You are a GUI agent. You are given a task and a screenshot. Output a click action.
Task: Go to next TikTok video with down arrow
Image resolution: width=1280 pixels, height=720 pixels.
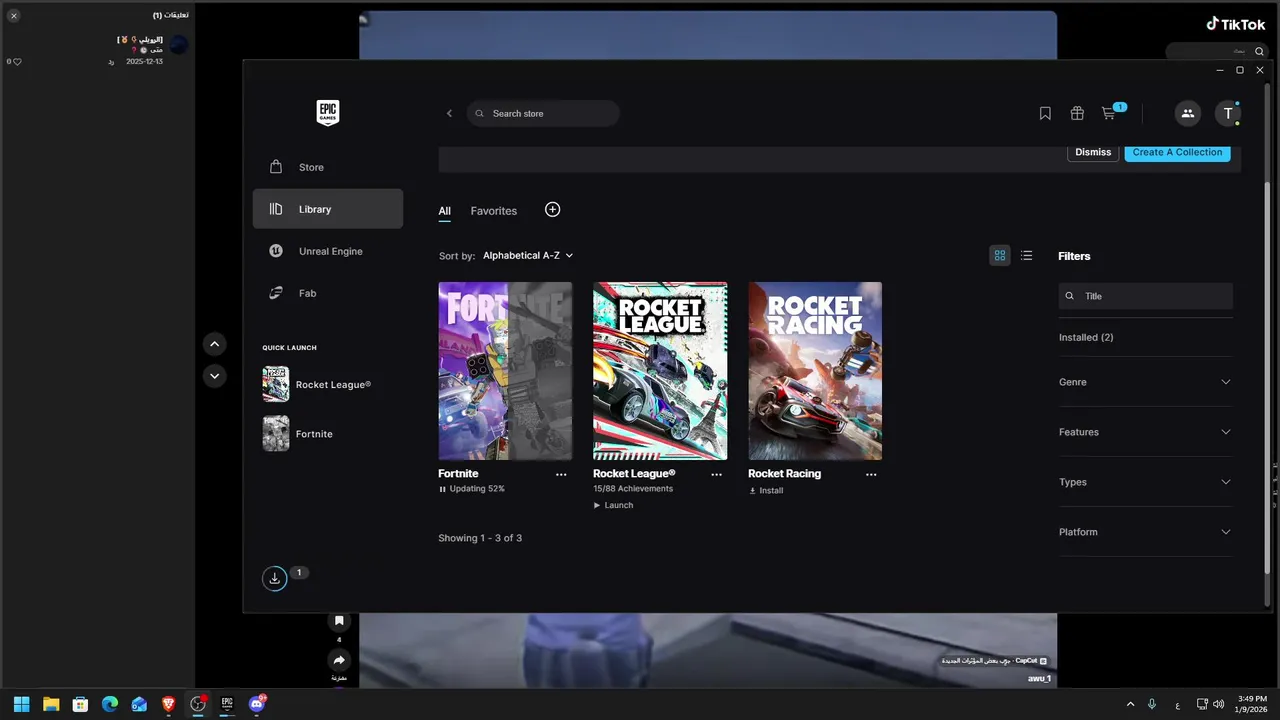click(x=215, y=376)
